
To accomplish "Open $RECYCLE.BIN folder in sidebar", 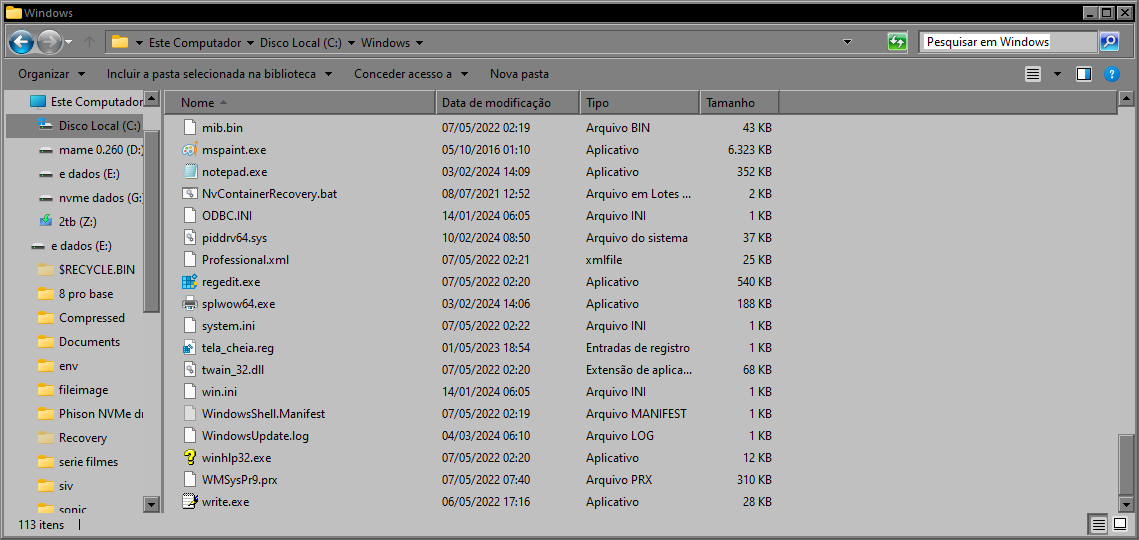I will (x=86, y=270).
